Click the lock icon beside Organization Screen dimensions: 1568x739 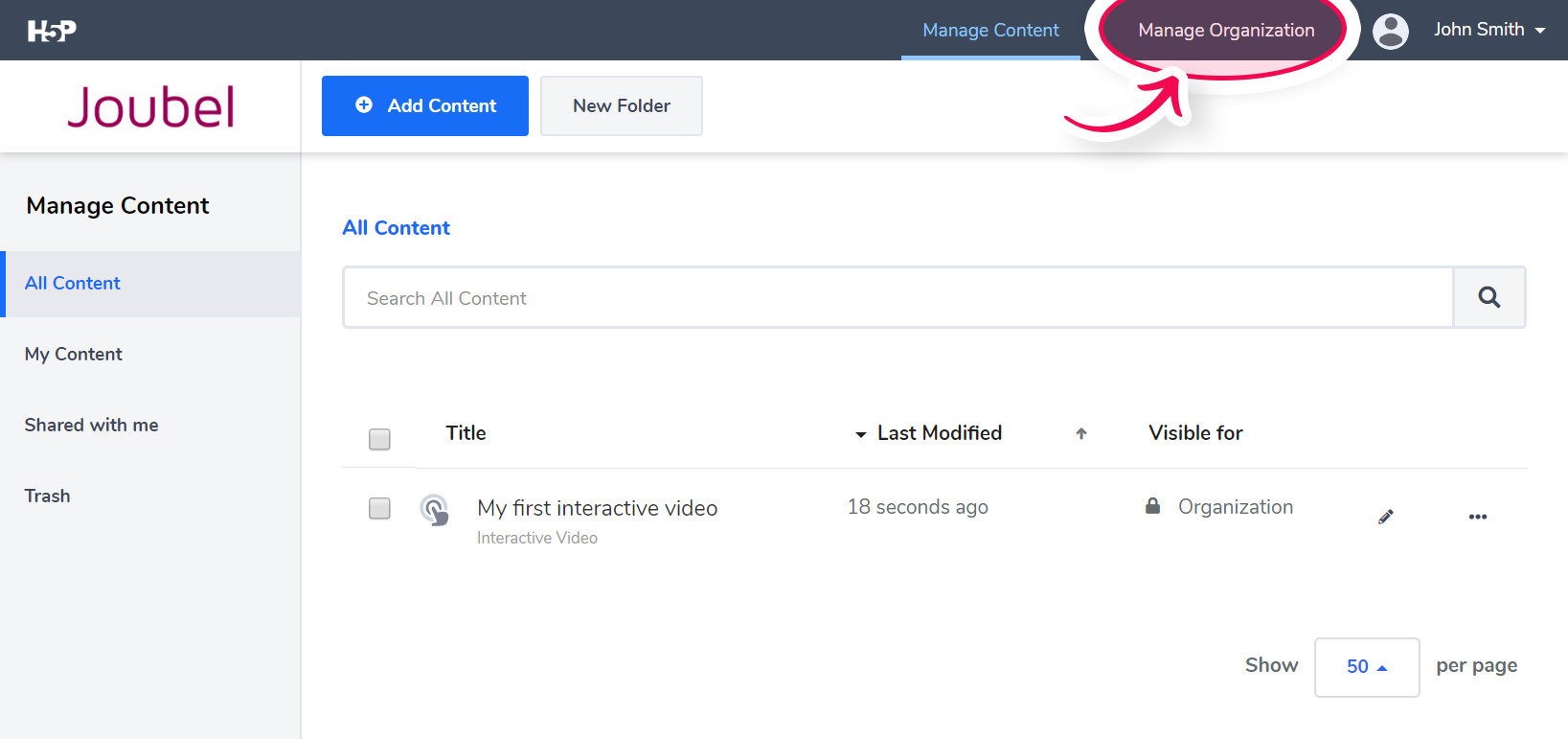(1152, 506)
